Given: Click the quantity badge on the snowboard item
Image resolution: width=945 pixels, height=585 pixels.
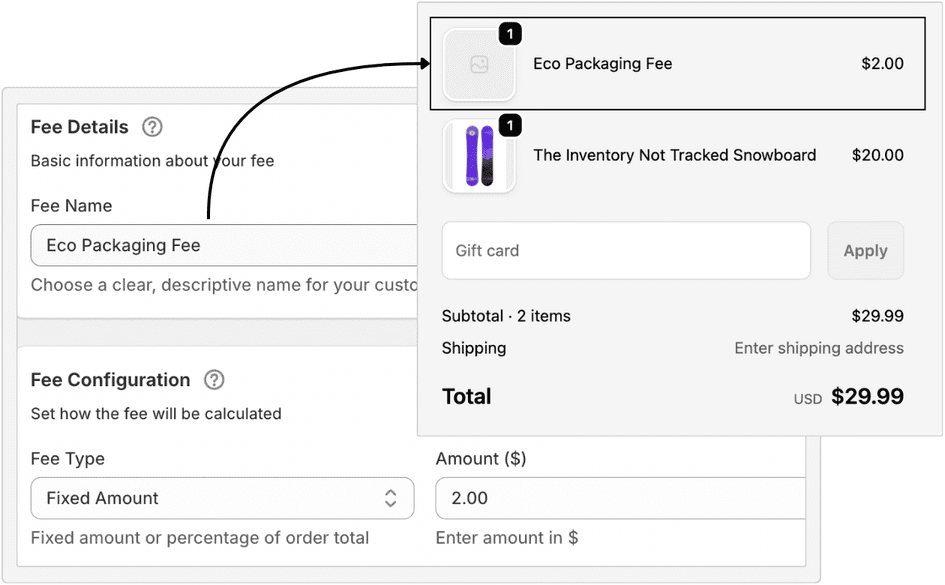Looking at the screenshot, I should coord(510,125).
